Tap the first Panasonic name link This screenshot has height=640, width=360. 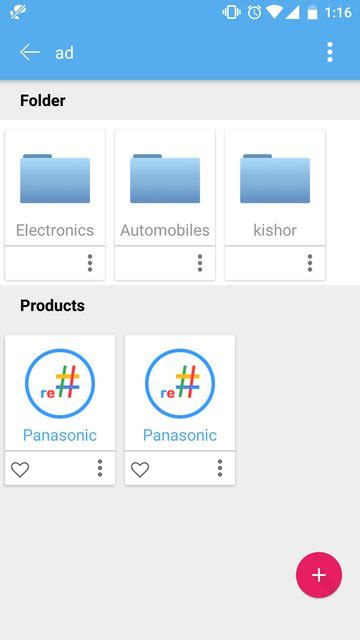pos(60,435)
